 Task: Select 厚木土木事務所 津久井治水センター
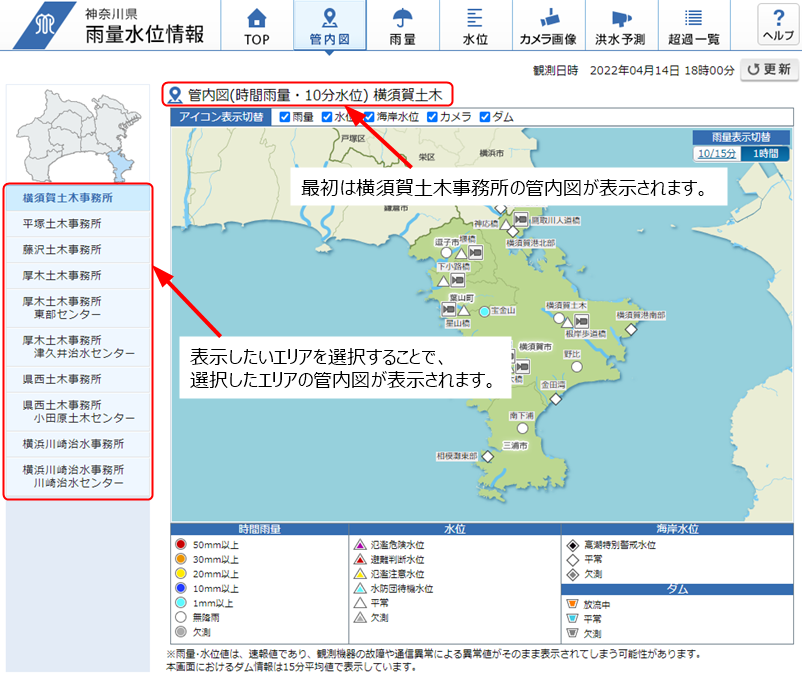78,347
